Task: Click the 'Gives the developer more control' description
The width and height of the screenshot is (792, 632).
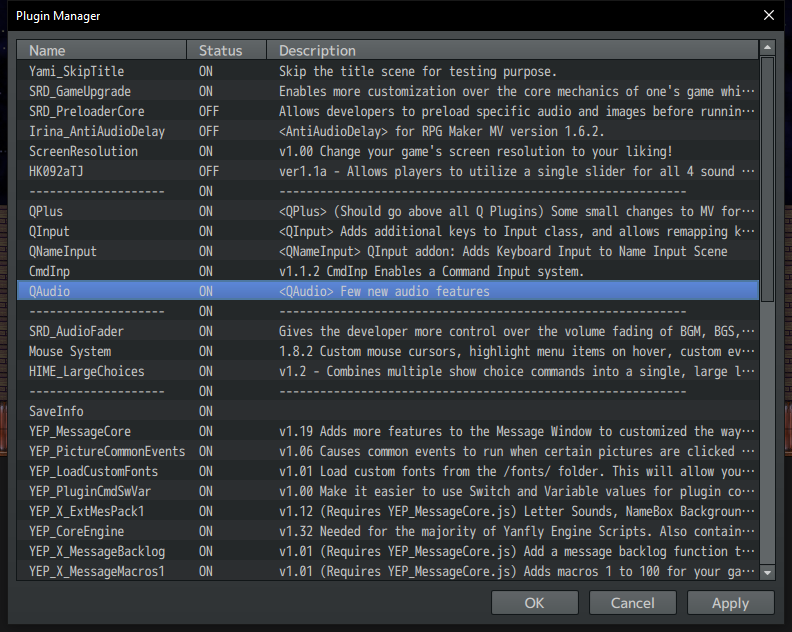Action: coord(516,331)
